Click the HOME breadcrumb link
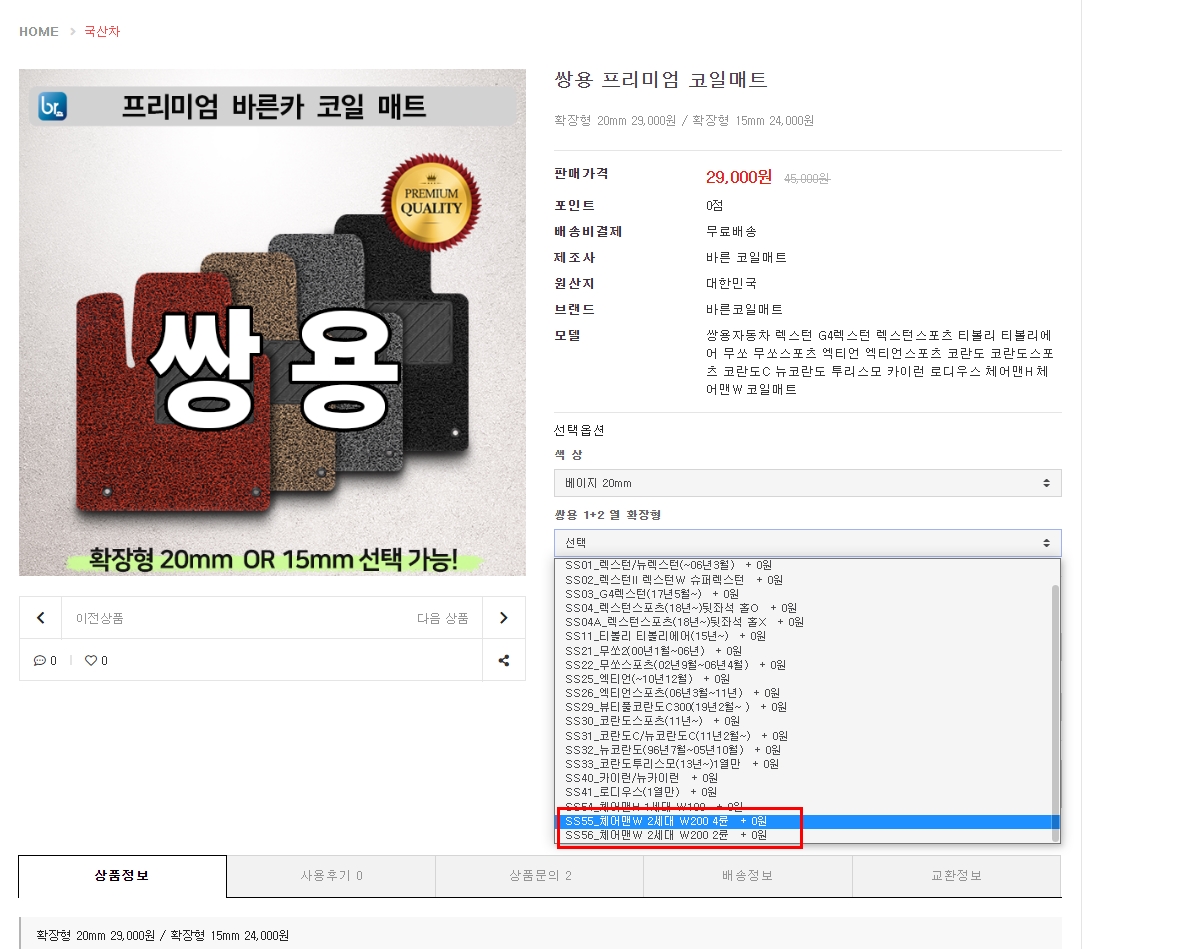 (x=39, y=32)
